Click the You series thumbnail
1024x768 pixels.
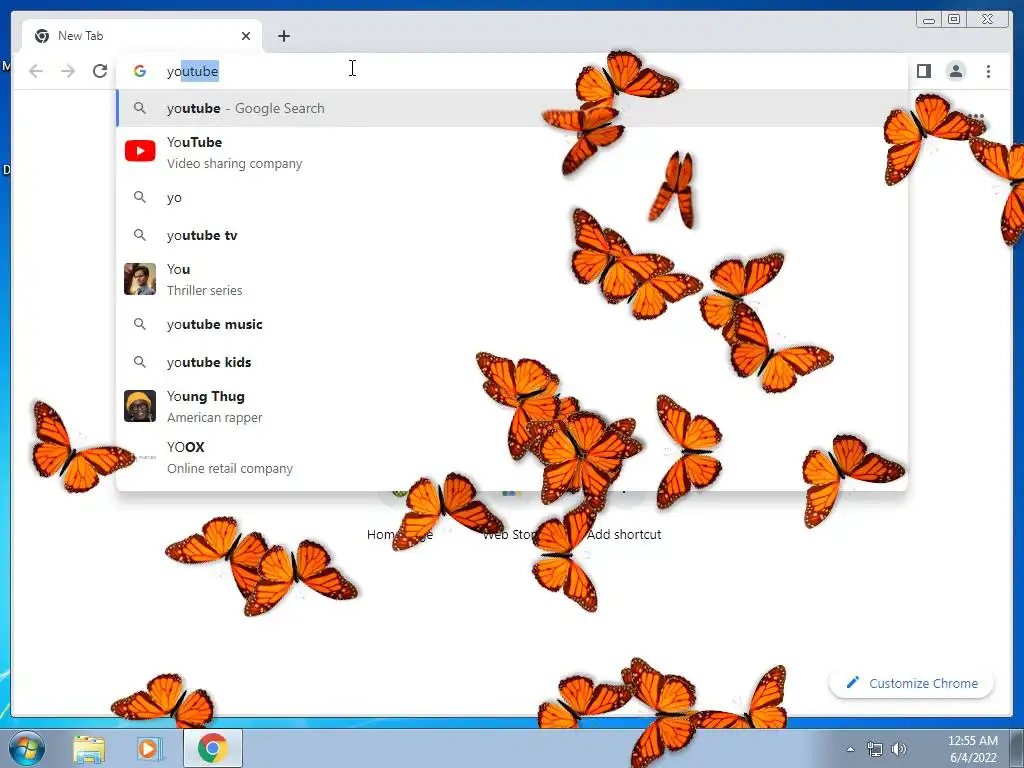(140, 279)
